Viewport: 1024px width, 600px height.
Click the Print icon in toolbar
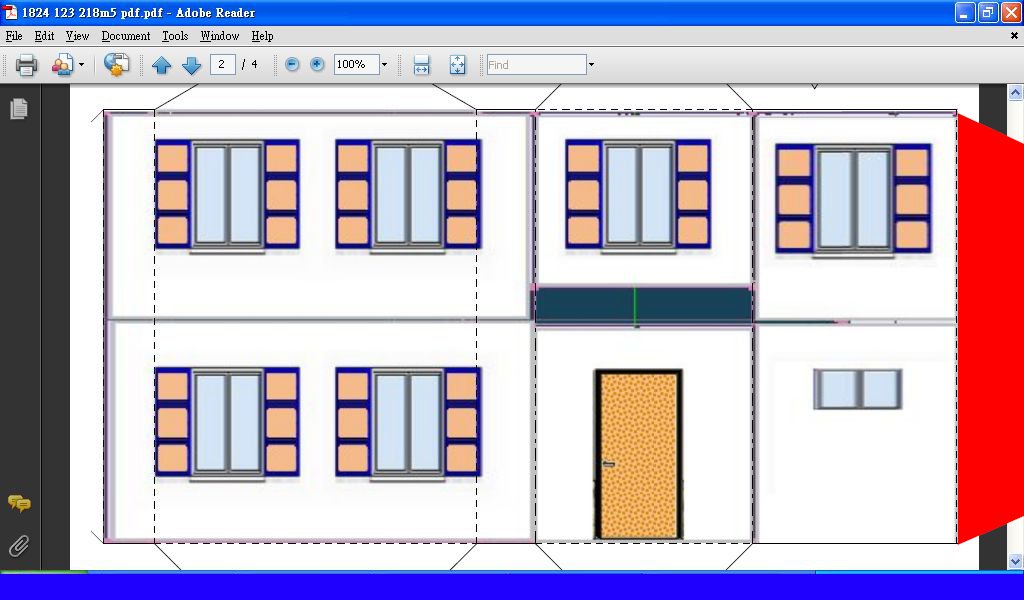26,65
